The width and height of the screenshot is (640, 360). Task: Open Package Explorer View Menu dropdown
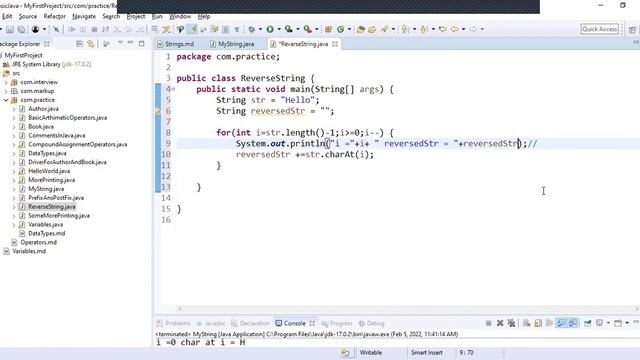coord(120,43)
